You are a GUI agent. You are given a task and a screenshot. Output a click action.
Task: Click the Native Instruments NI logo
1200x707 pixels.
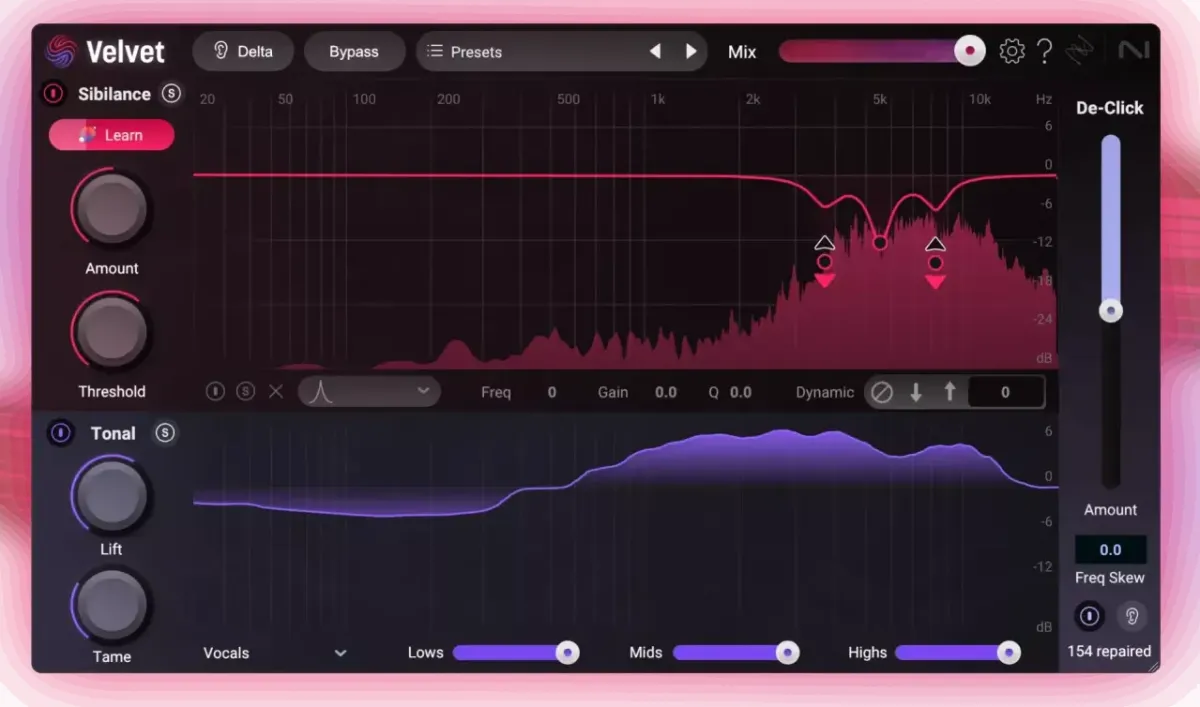coord(1133,51)
